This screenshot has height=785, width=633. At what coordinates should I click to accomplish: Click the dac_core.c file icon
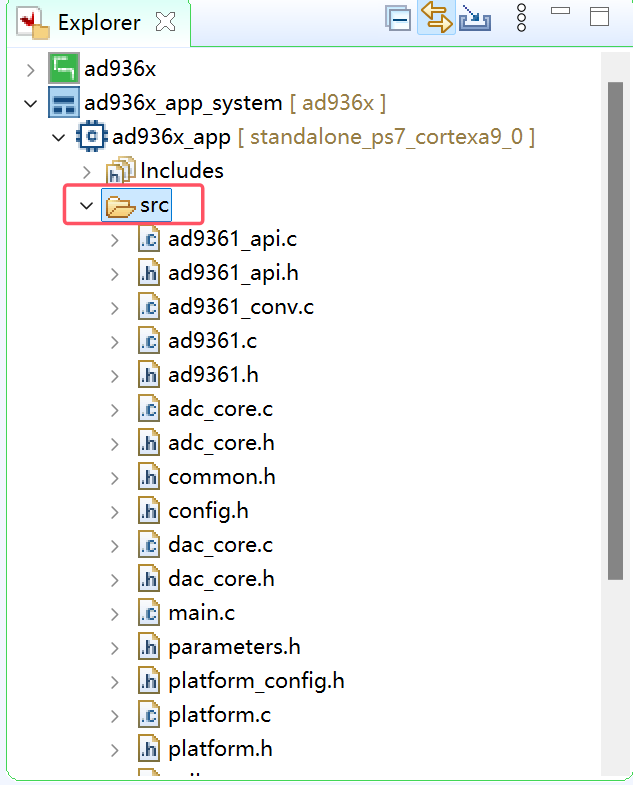pyautogui.click(x=149, y=546)
